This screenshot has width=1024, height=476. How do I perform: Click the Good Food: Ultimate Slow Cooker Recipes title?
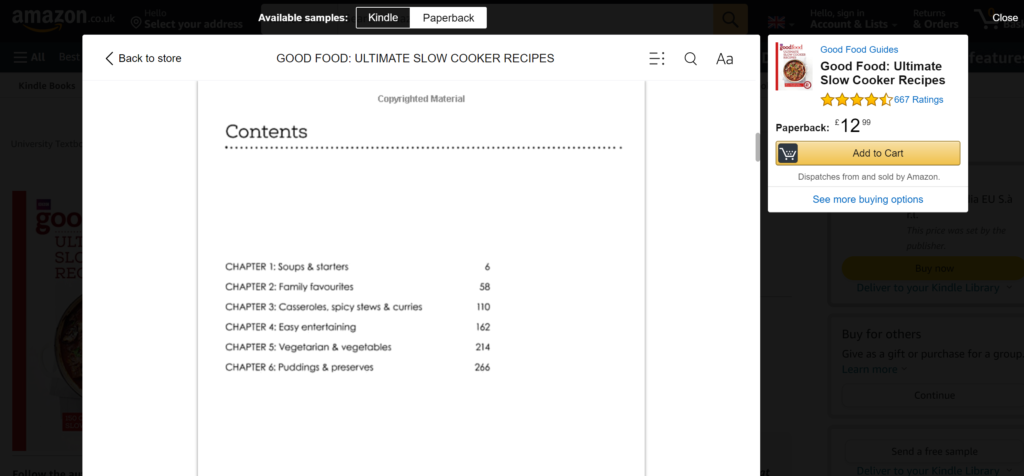tap(882, 73)
